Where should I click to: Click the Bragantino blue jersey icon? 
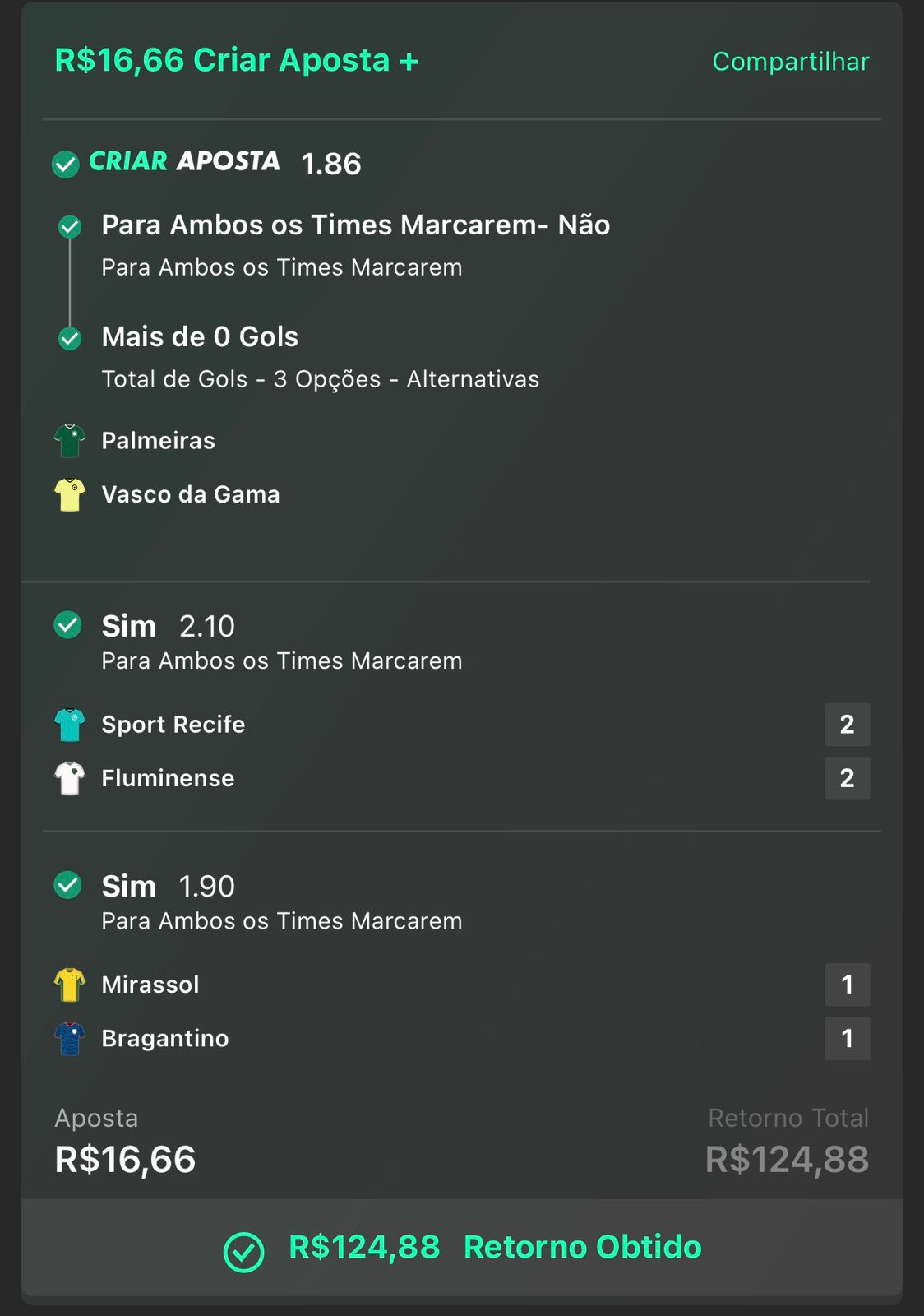tap(70, 1039)
